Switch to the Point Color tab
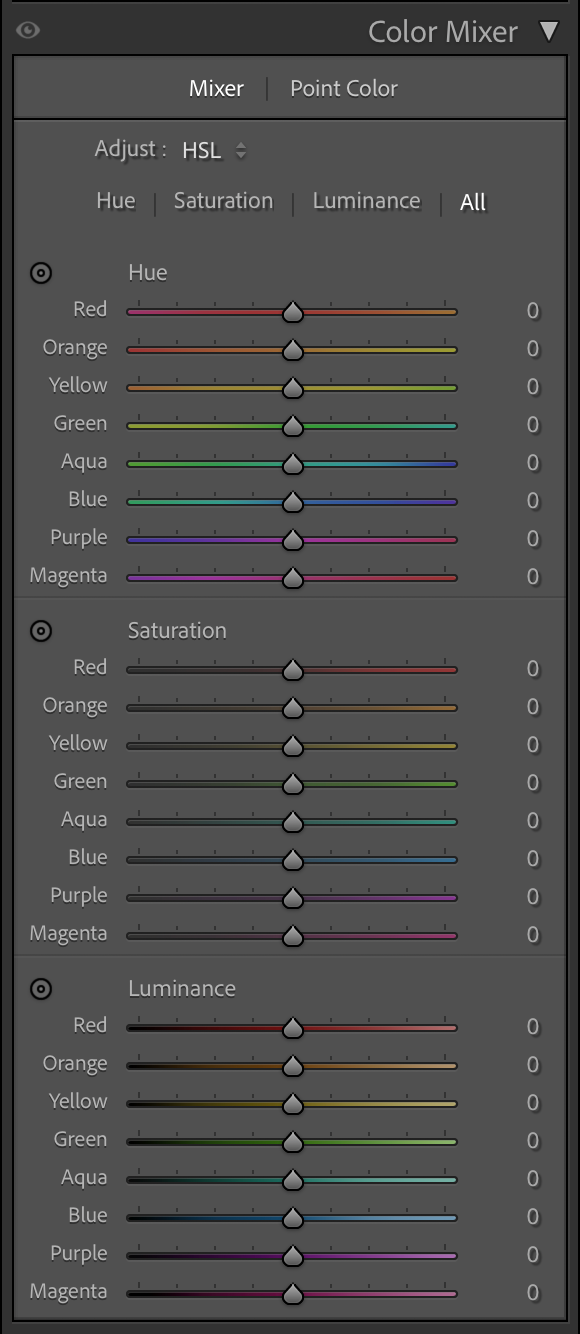 pyautogui.click(x=343, y=88)
